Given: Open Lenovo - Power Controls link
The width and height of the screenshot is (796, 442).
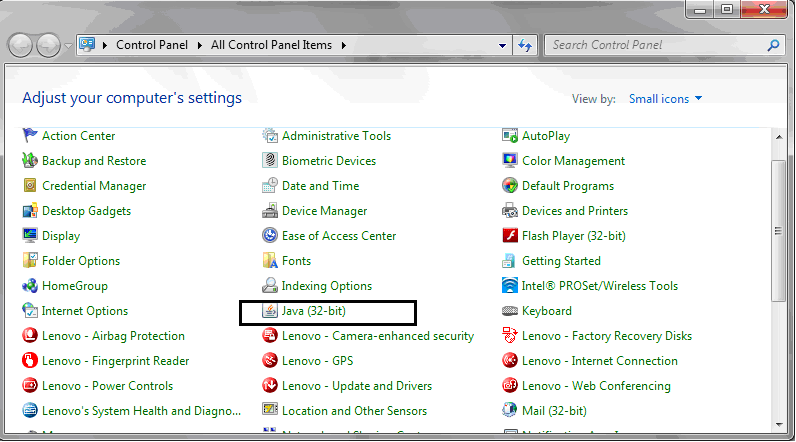Looking at the screenshot, I should click(x=108, y=386).
